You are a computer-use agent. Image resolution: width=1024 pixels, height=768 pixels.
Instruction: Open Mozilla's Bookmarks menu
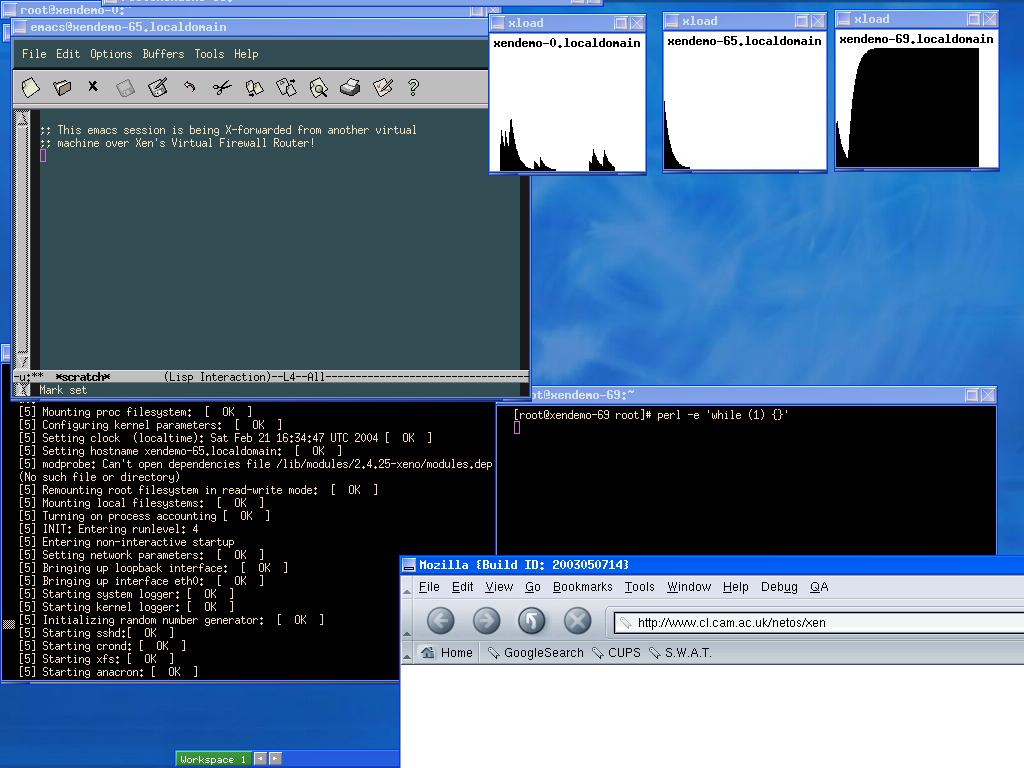[583, 586]
